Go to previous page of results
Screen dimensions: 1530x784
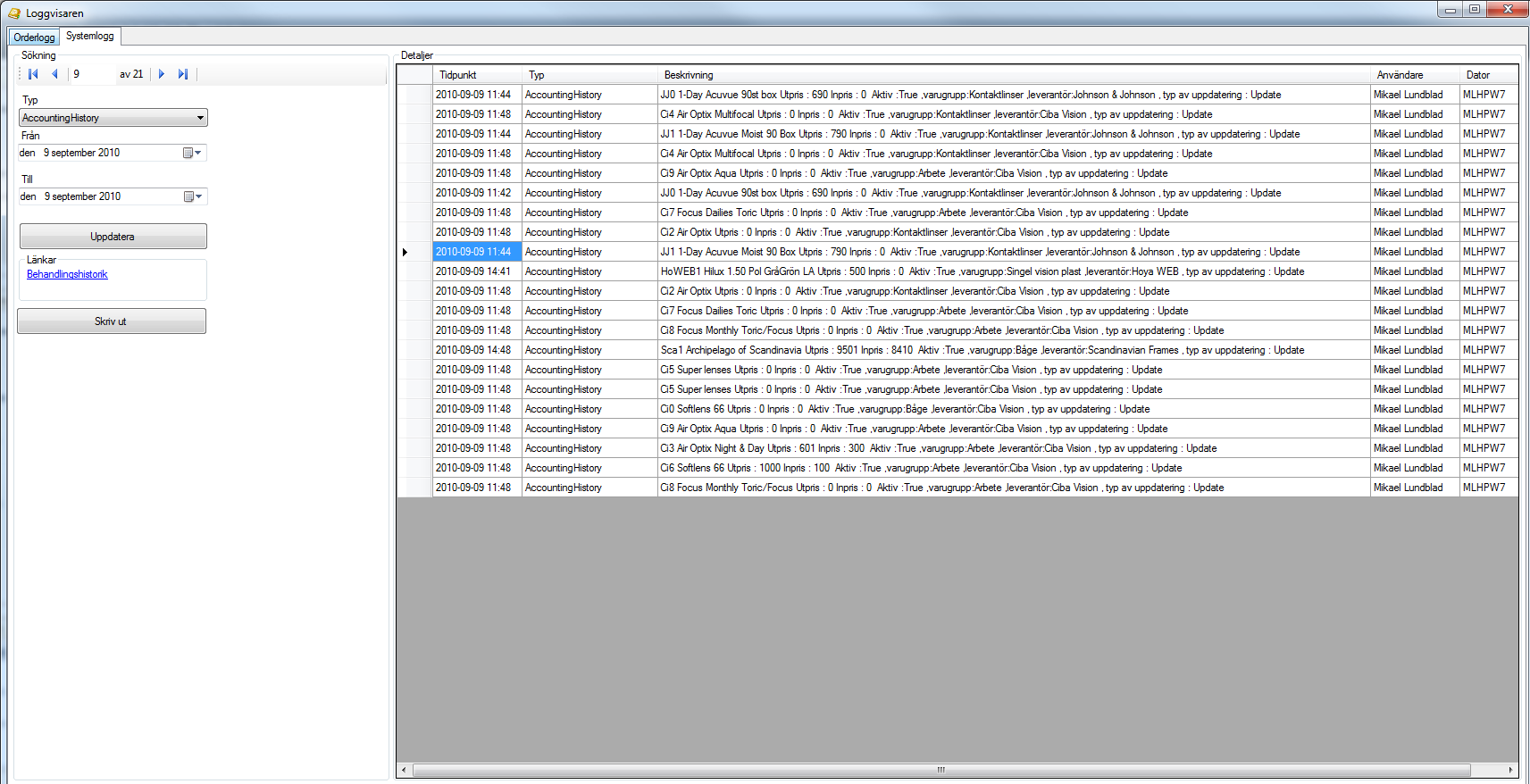coord(54,74)
